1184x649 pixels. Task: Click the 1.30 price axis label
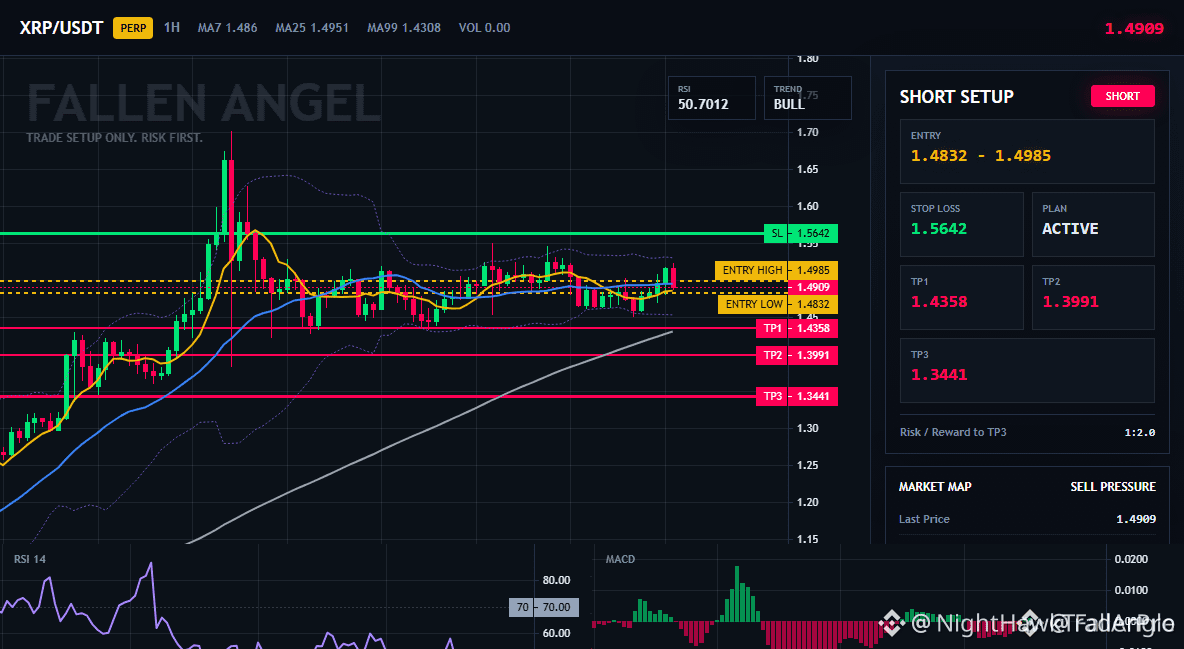tap(807, 428)
